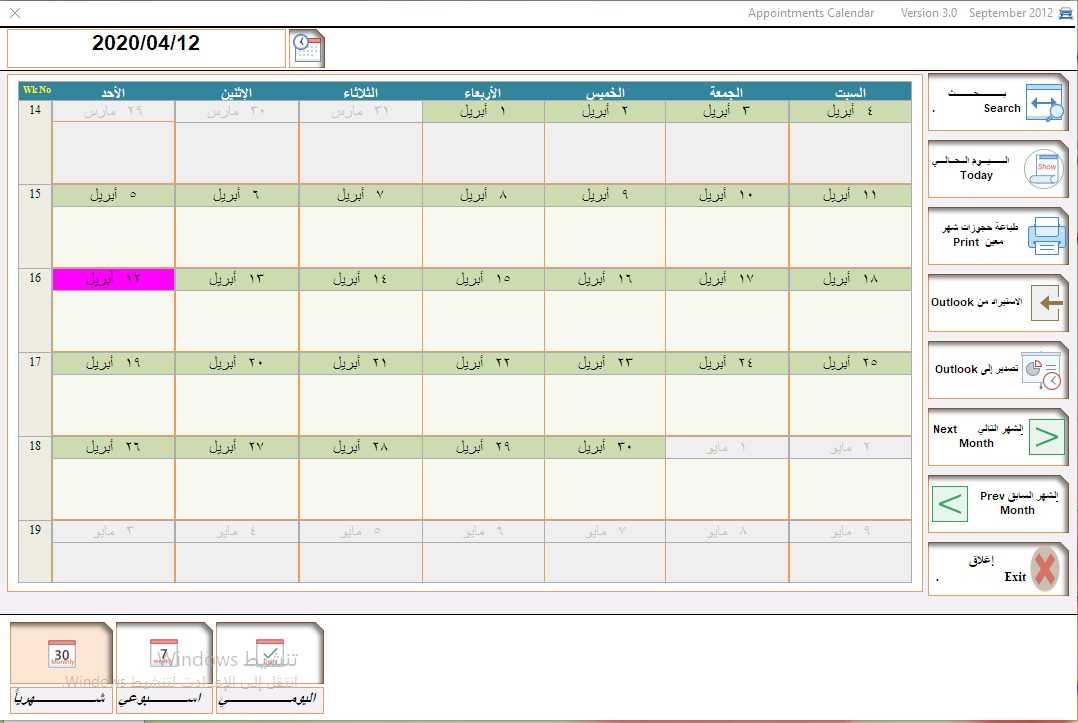Click the car icon in title bar
Screen dimensions: 1078x723
[x=1066, y=13]
